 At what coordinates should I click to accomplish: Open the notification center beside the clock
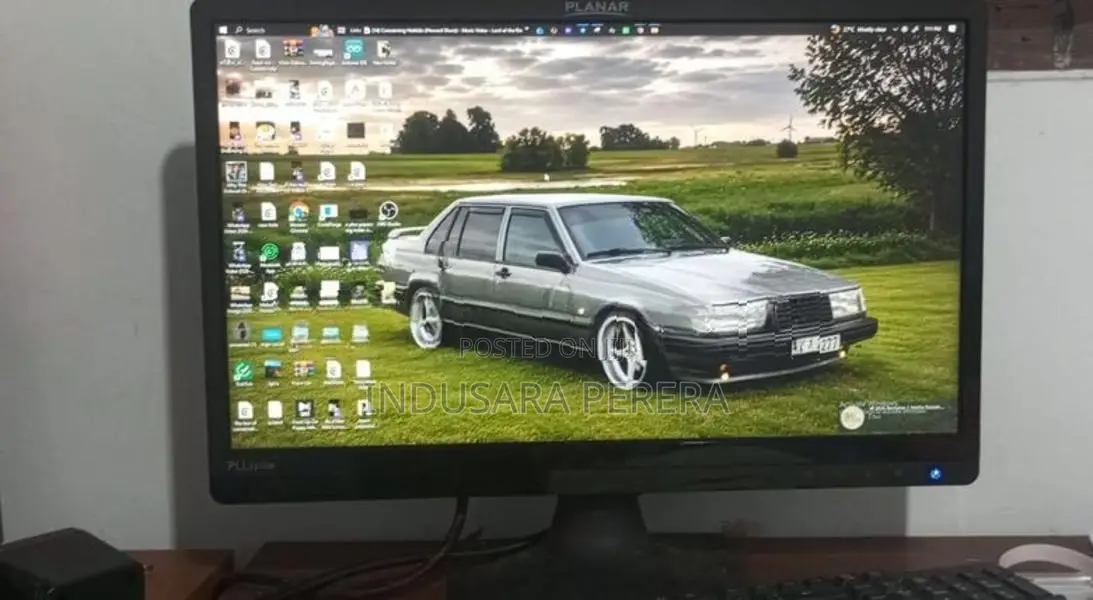pyautogui.click(x=952, y=29)
